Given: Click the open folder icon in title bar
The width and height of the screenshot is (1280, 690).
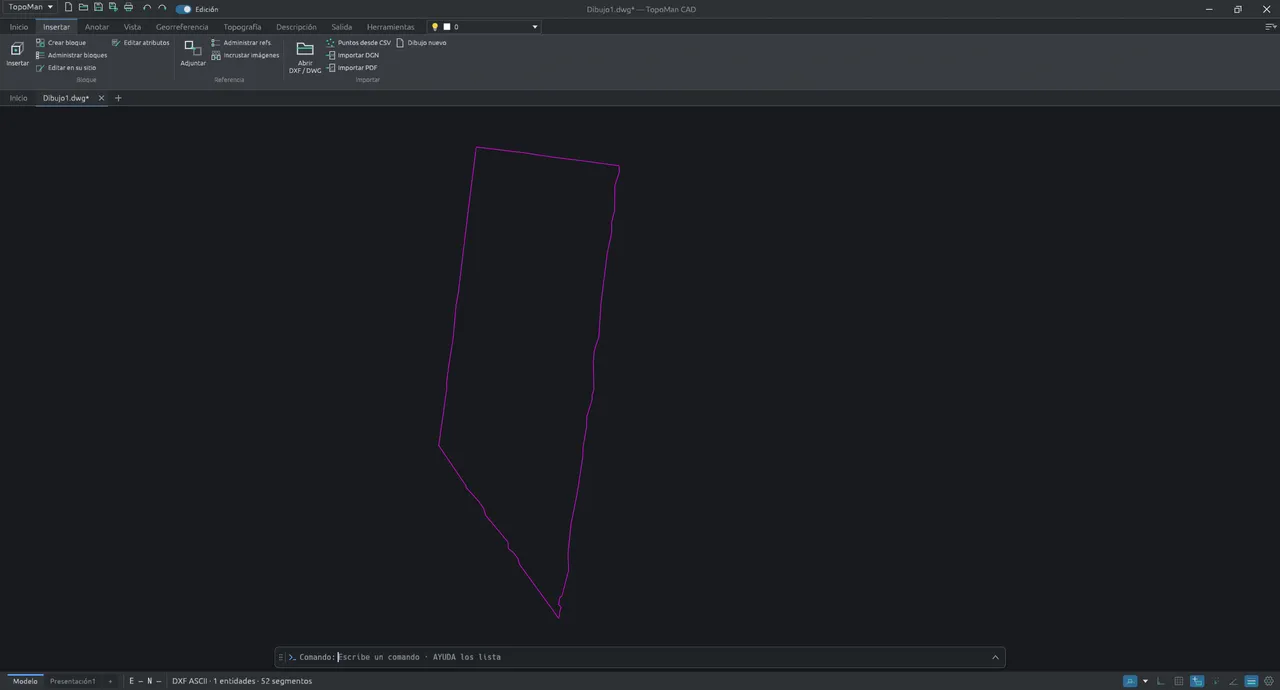Looking at the screenshot, I should [x=83, y=8].
